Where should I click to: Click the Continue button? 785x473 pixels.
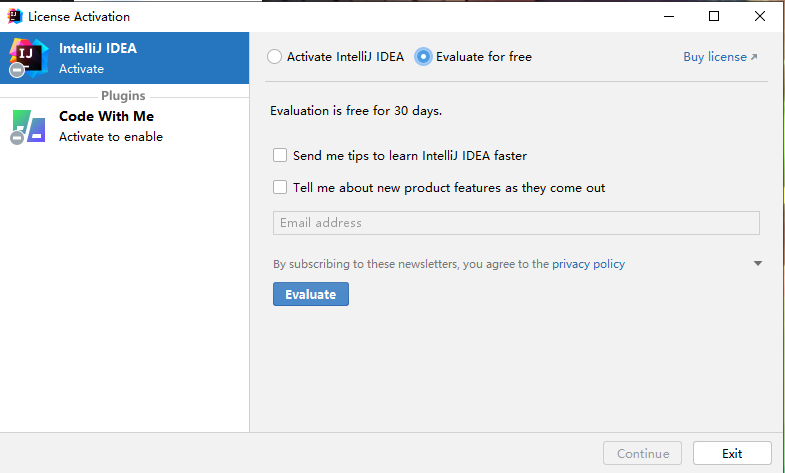point(643,453)
